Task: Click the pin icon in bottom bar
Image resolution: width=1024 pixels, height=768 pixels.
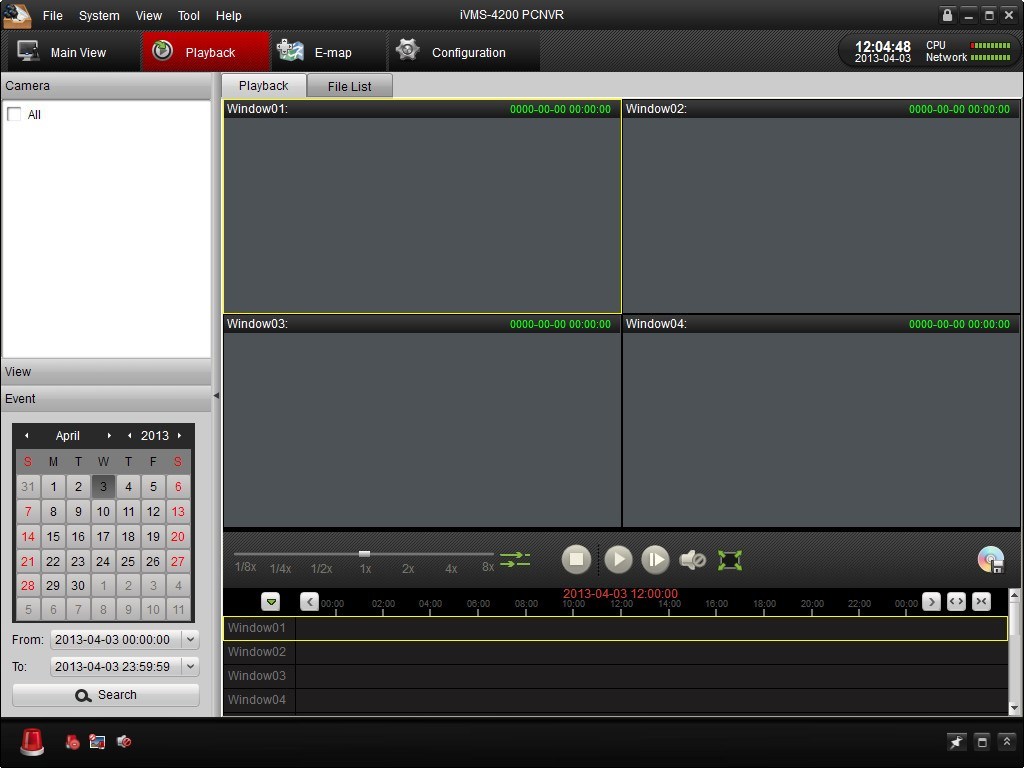Action: pyautogui.click(x=957, y=742)
